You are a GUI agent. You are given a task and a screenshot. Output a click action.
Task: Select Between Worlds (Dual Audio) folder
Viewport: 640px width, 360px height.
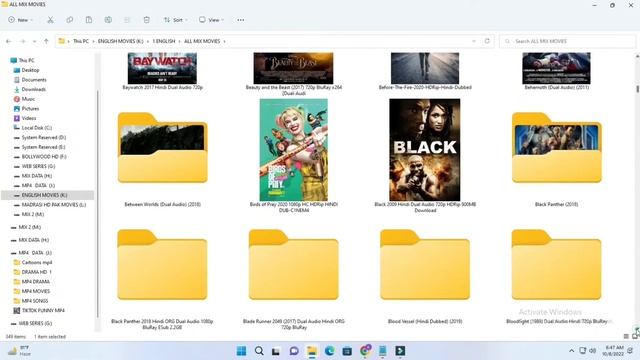coord(162,148)
